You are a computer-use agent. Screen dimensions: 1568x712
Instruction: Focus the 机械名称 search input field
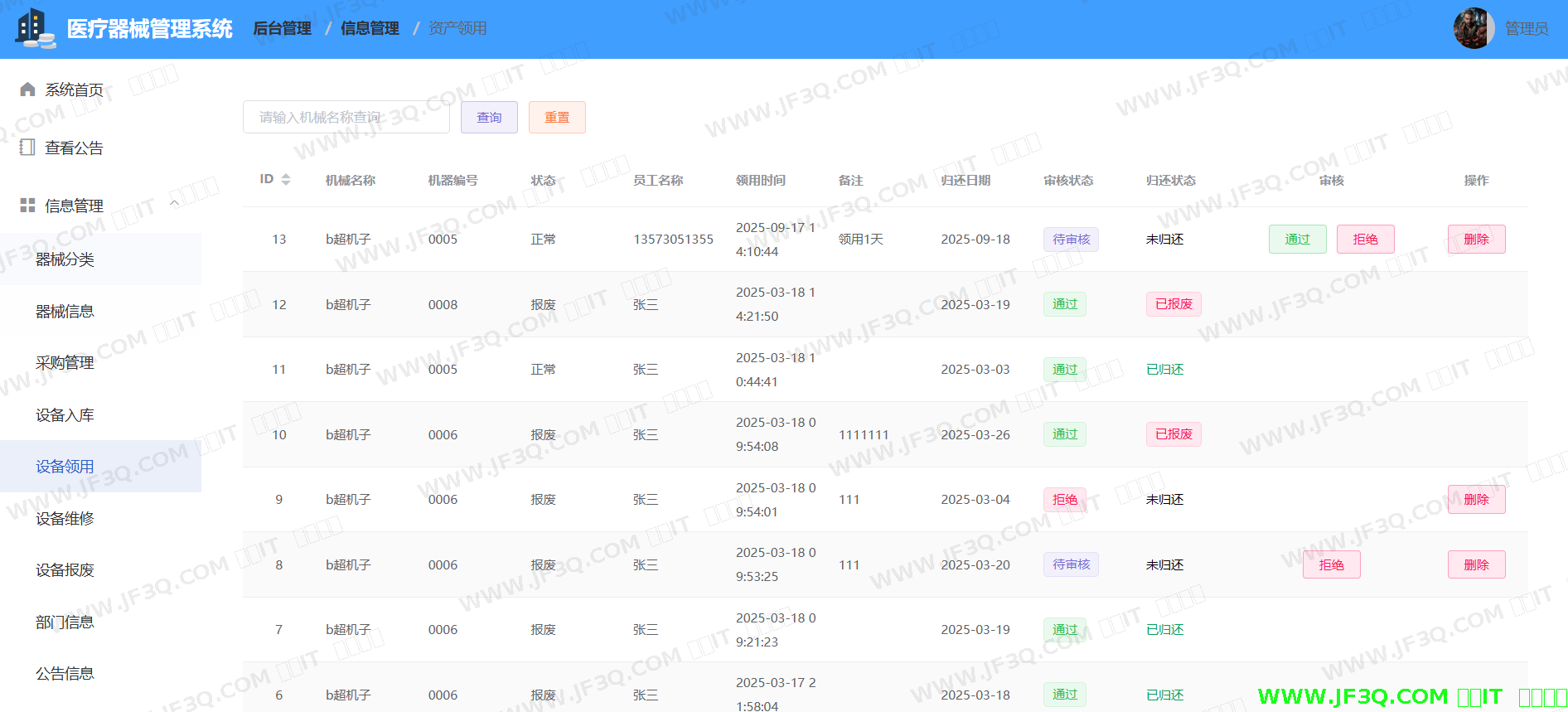(x=346, y=118)
